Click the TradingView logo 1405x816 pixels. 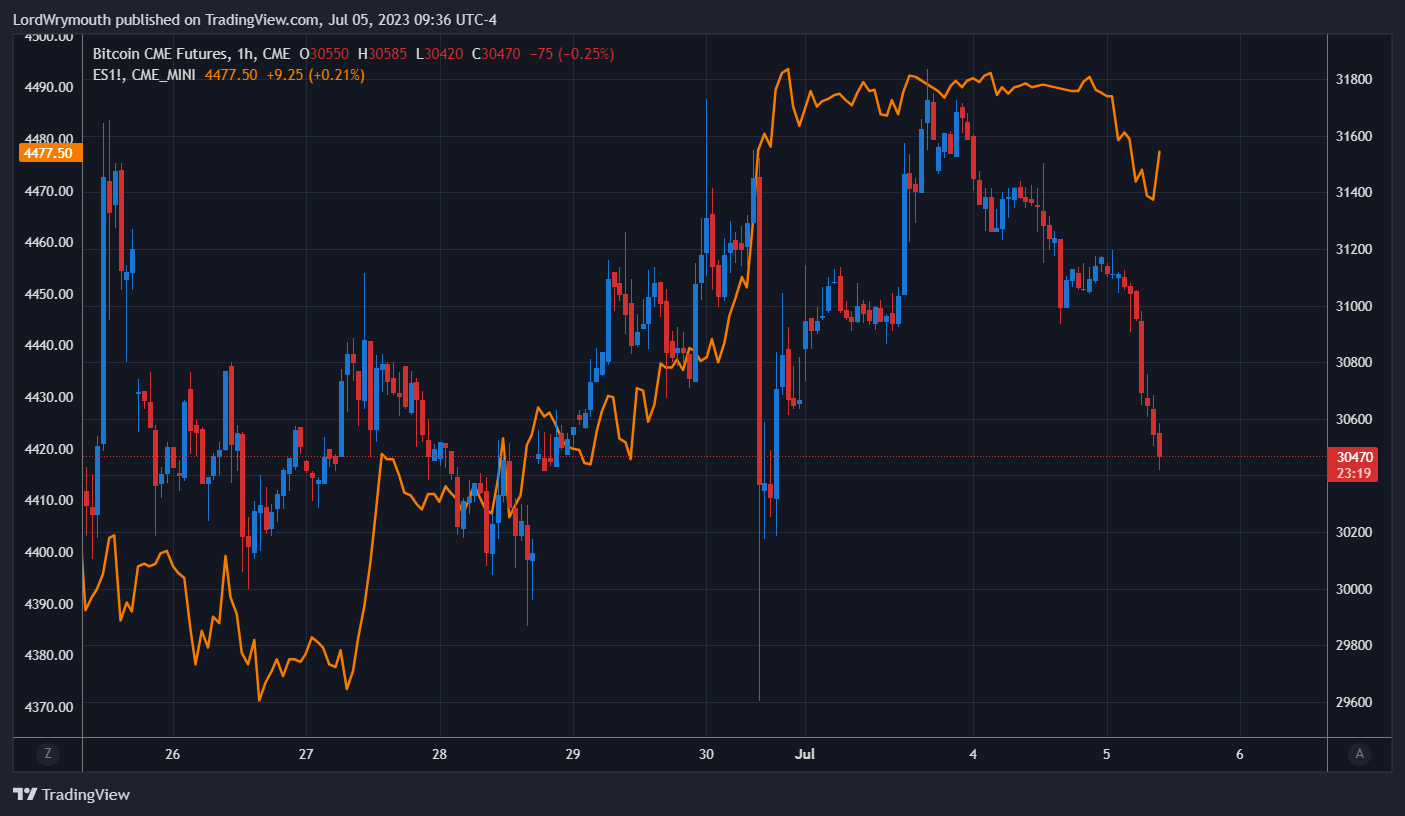(71, 795)
